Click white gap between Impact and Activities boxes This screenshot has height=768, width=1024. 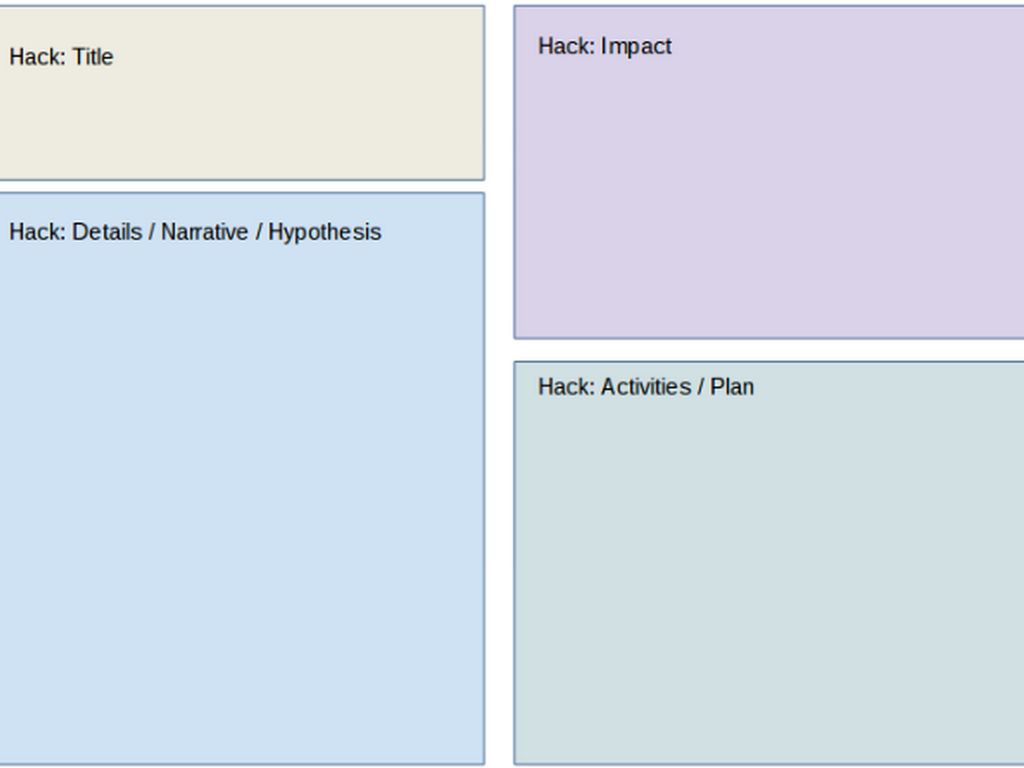[x=769, y=350]
